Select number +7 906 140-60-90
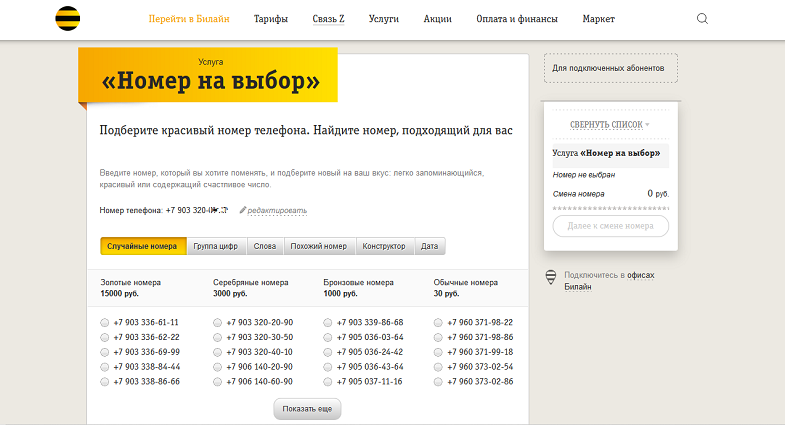This screenshot has width=785, height=425. coord(217,382)
